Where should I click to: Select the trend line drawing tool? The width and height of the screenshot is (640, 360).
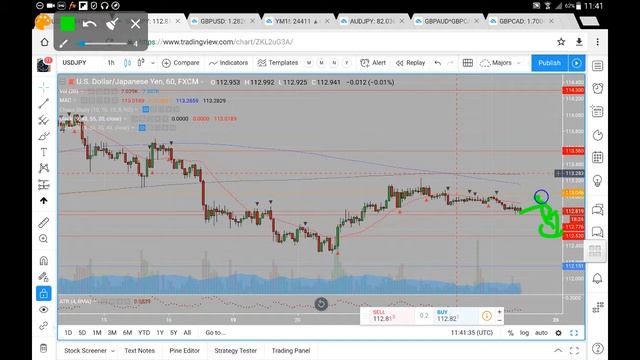(x=44, y=103)
